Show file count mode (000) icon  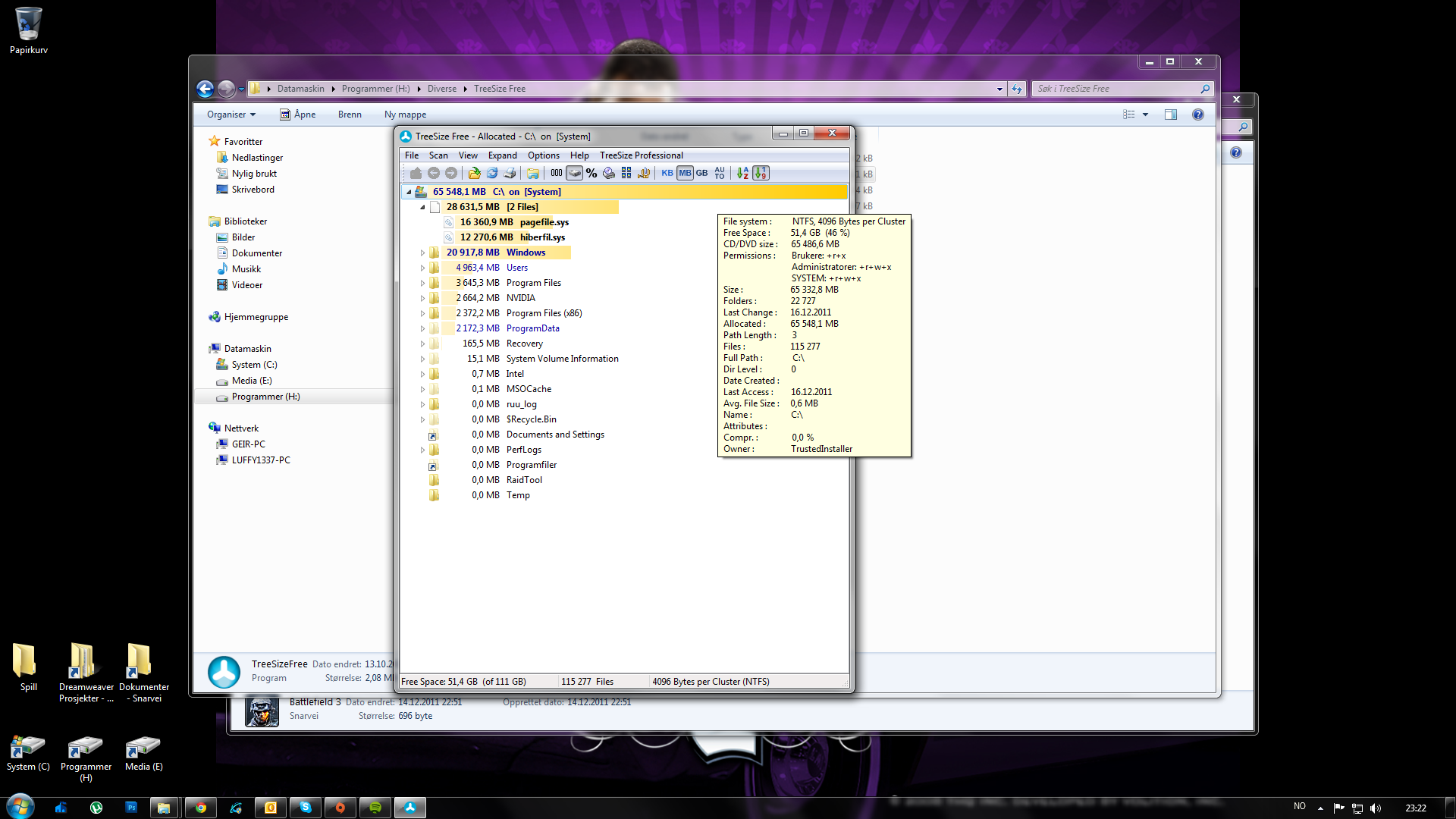(557, 173)
